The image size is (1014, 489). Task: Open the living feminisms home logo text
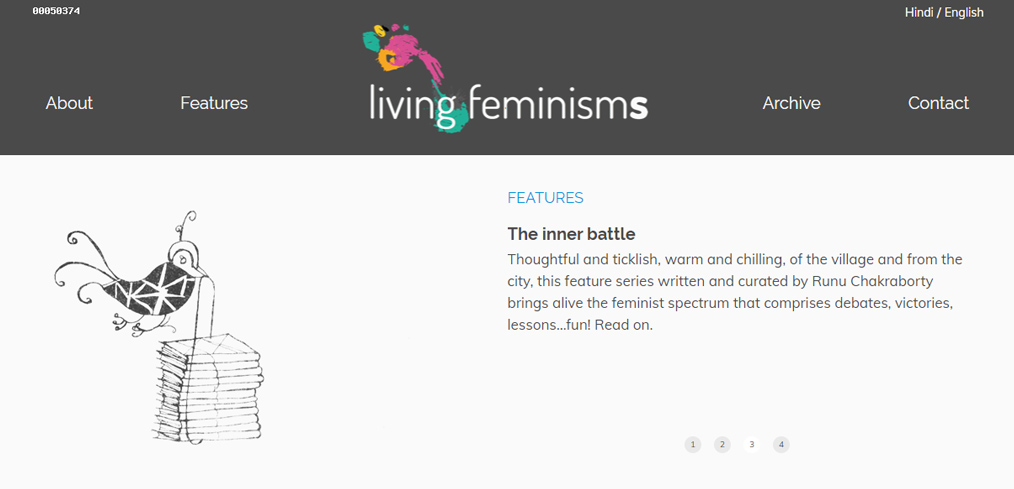click(x=508, y=104)
